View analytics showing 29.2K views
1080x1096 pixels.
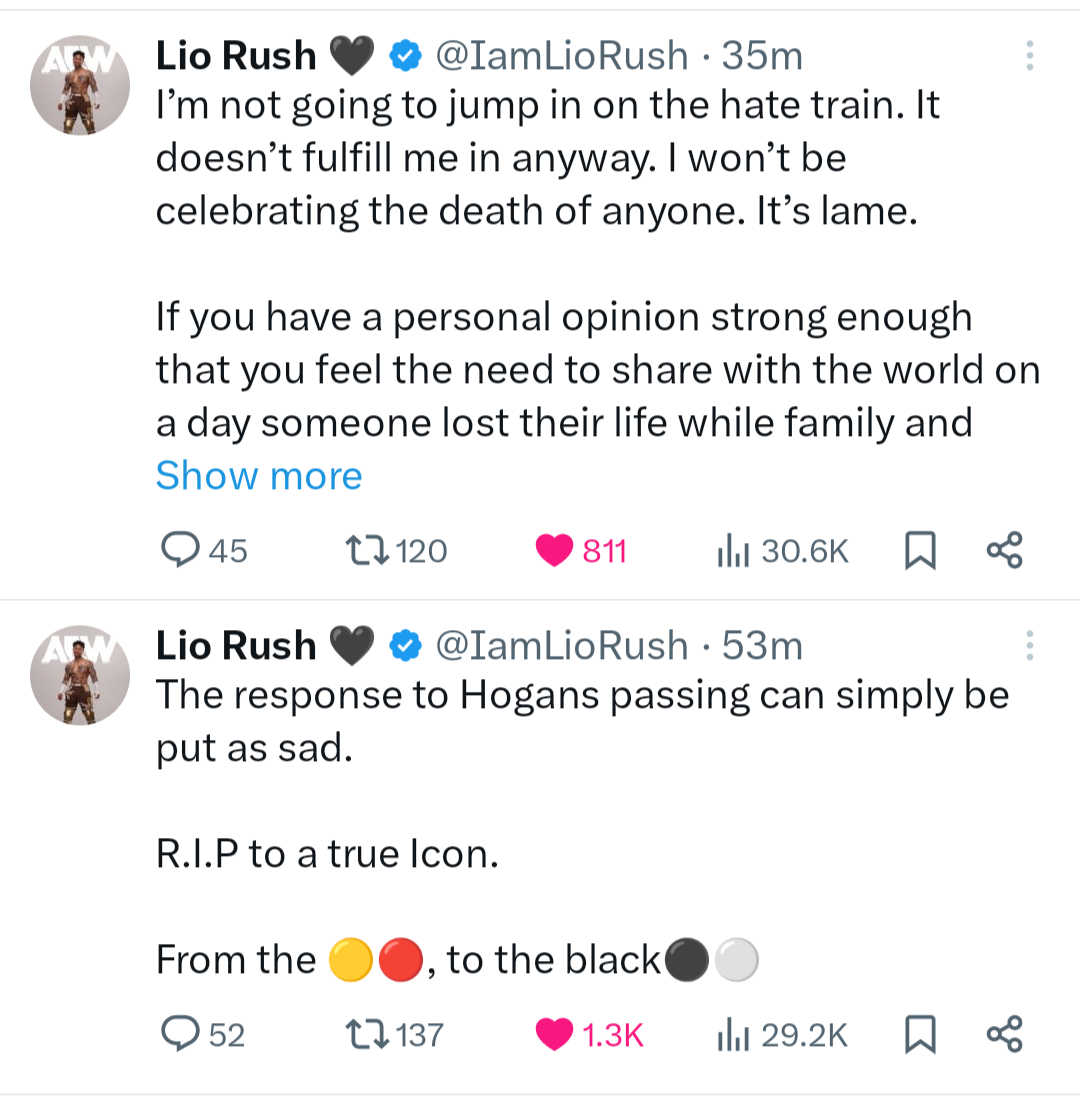pos(732,1034)
